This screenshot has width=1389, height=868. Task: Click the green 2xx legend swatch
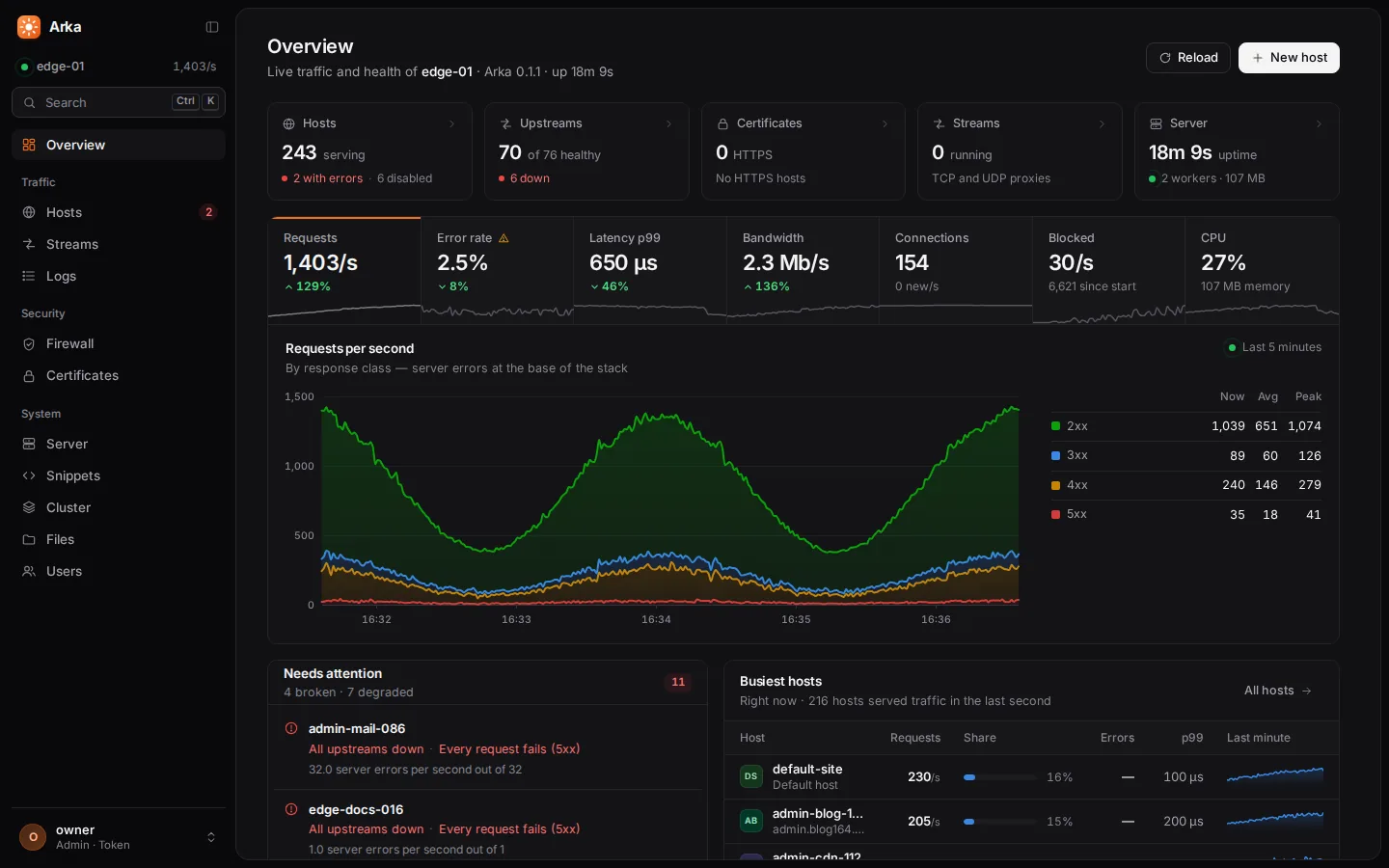(1055, 426)
